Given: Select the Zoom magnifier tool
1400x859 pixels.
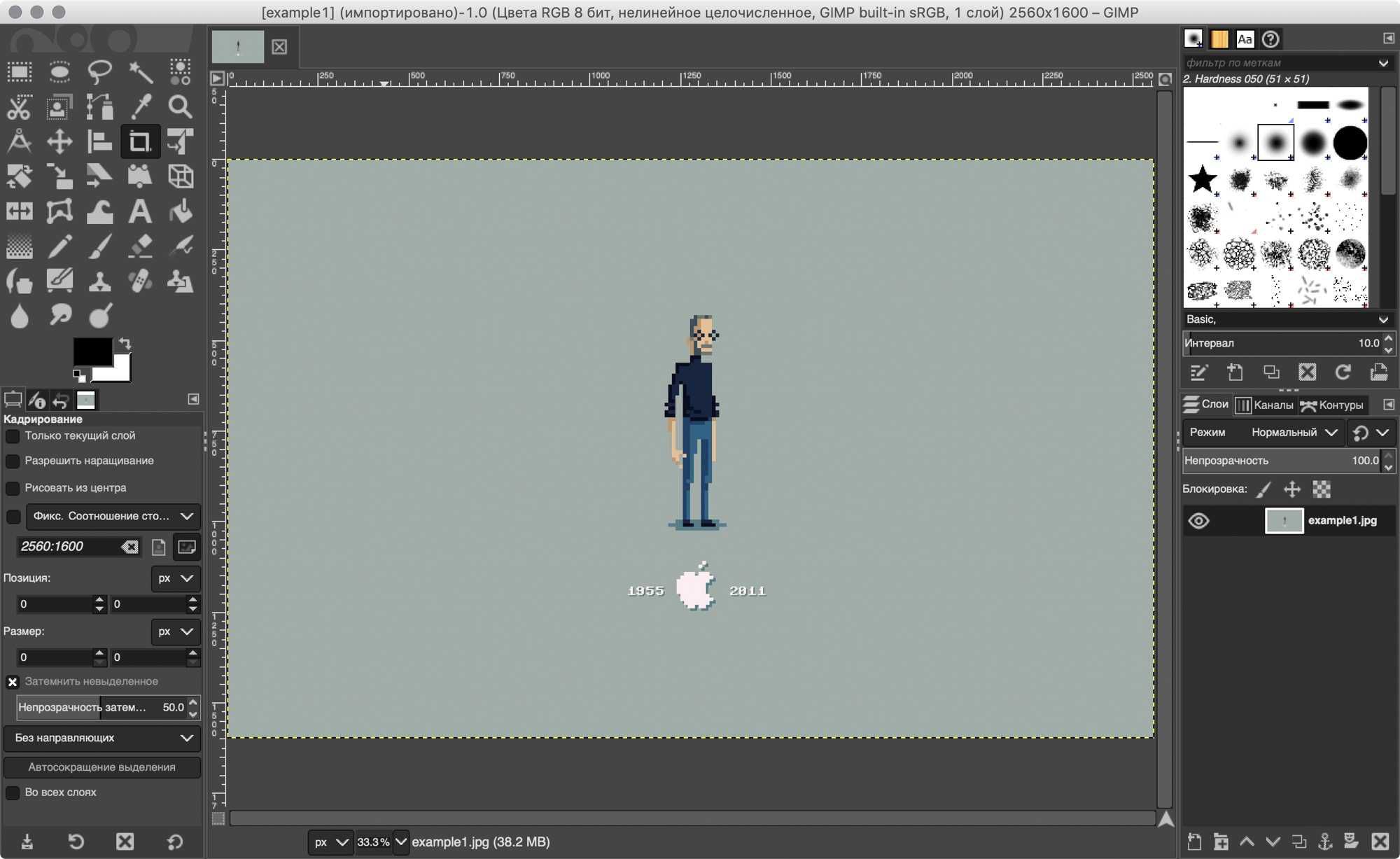Looking at the screenshot, I should 180,106.
